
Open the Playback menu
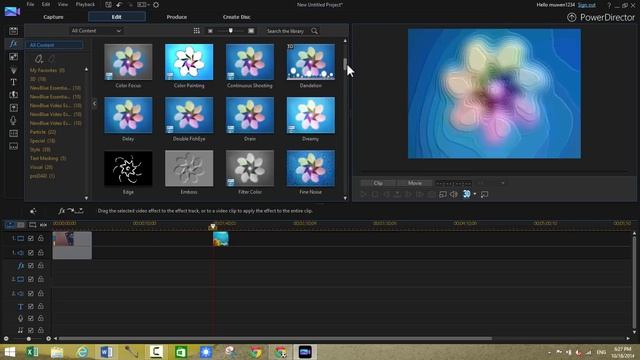[85, 4]
